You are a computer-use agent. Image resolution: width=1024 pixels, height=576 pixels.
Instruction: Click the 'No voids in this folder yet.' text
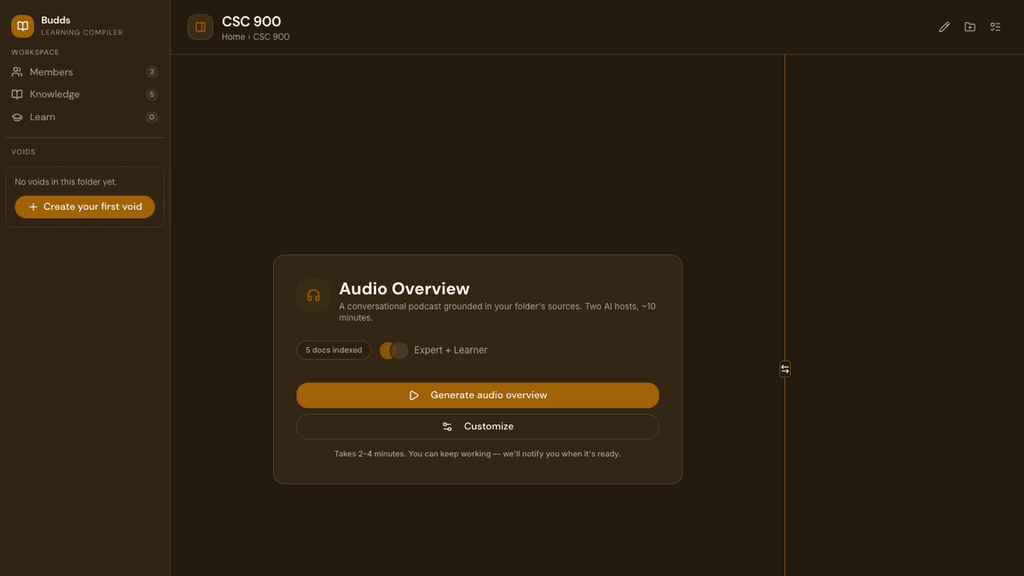(x=66, y=182)
